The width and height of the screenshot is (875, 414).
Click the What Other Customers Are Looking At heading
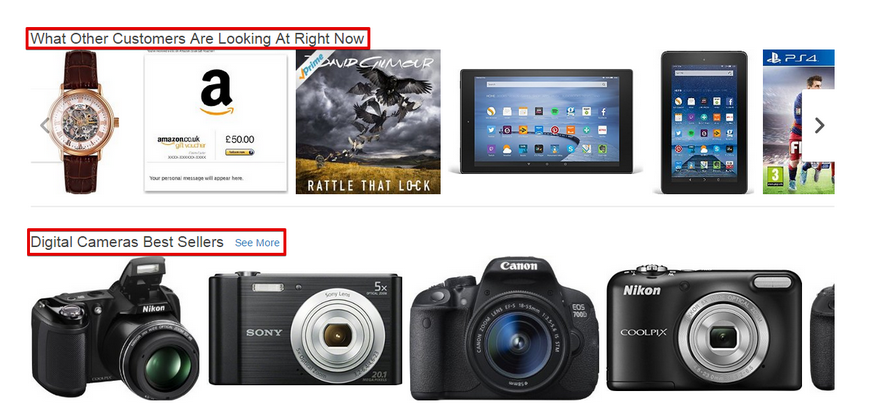[x=198, y=38]
